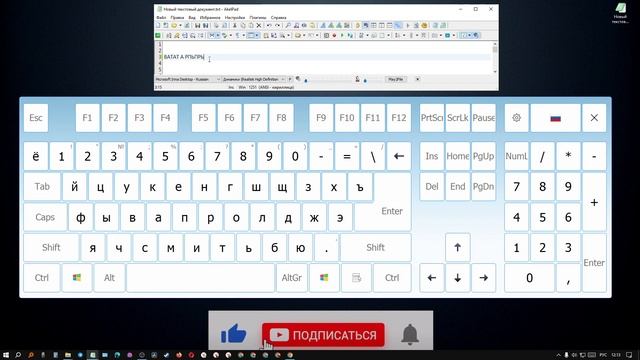Click the Find magnifier icon in AkelPad toolbar
This screenshot has width=640, height=360.
pyautogui.click(x=288, y=25)
